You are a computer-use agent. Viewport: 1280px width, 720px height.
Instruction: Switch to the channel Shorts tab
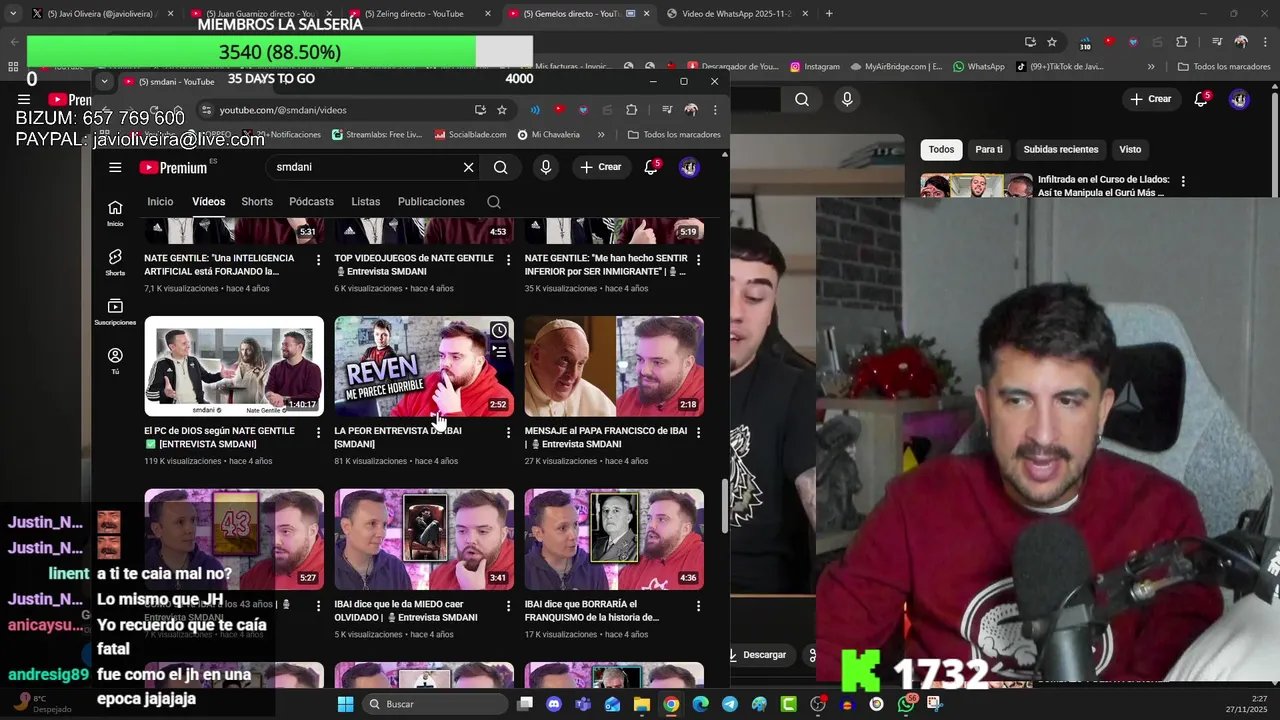click(x=257, y=202)
